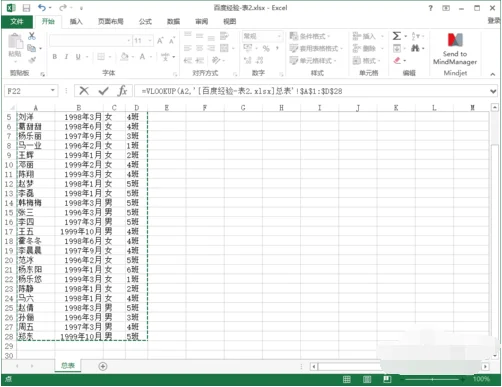
Task: Click the Orientation text angle icon
Action: (x=216, y=60)
